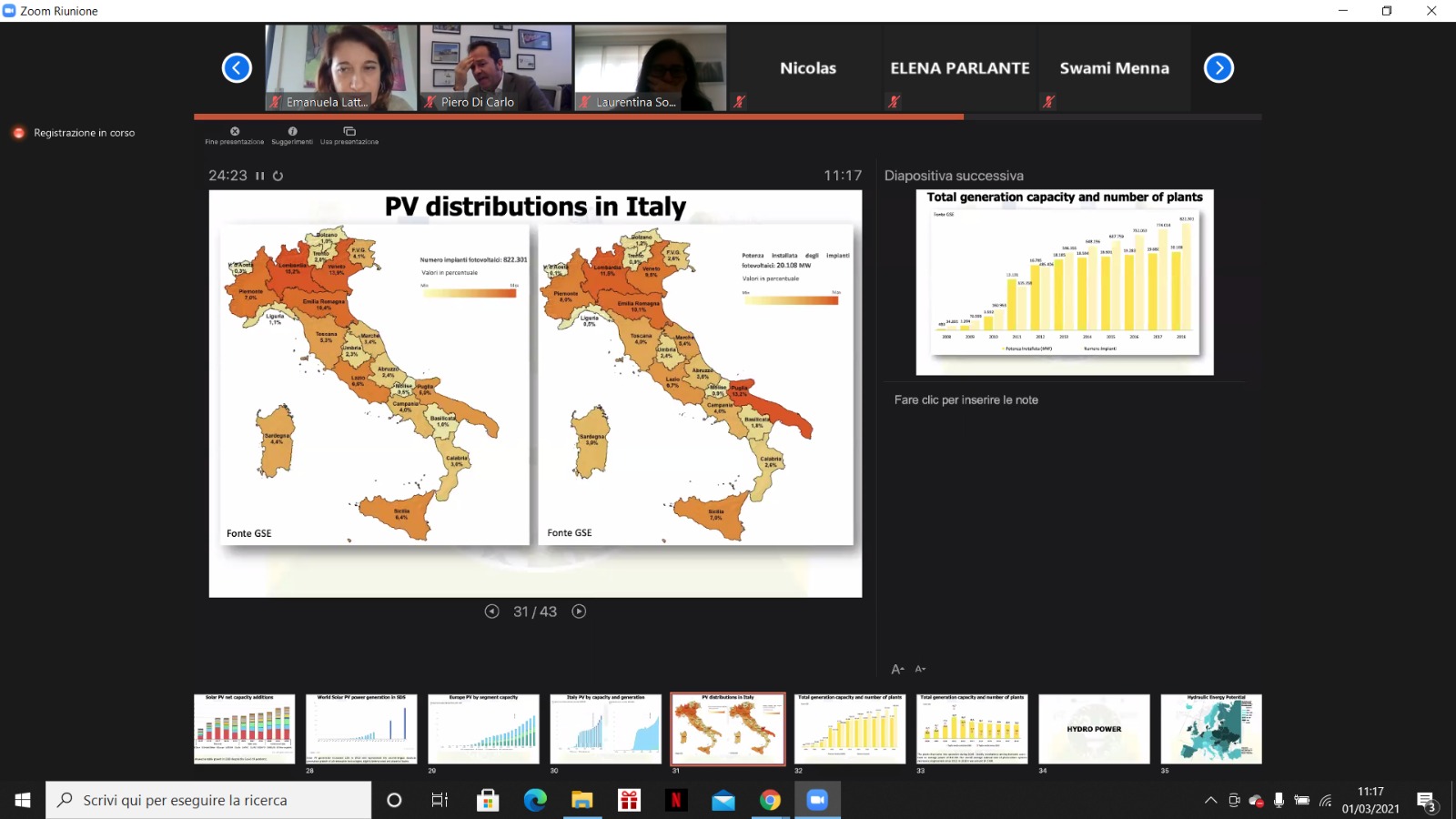Screen dimensions: 1456x819
Task: Toggle the taskbar microphone icon
Action: click(x=1279, y=800)
